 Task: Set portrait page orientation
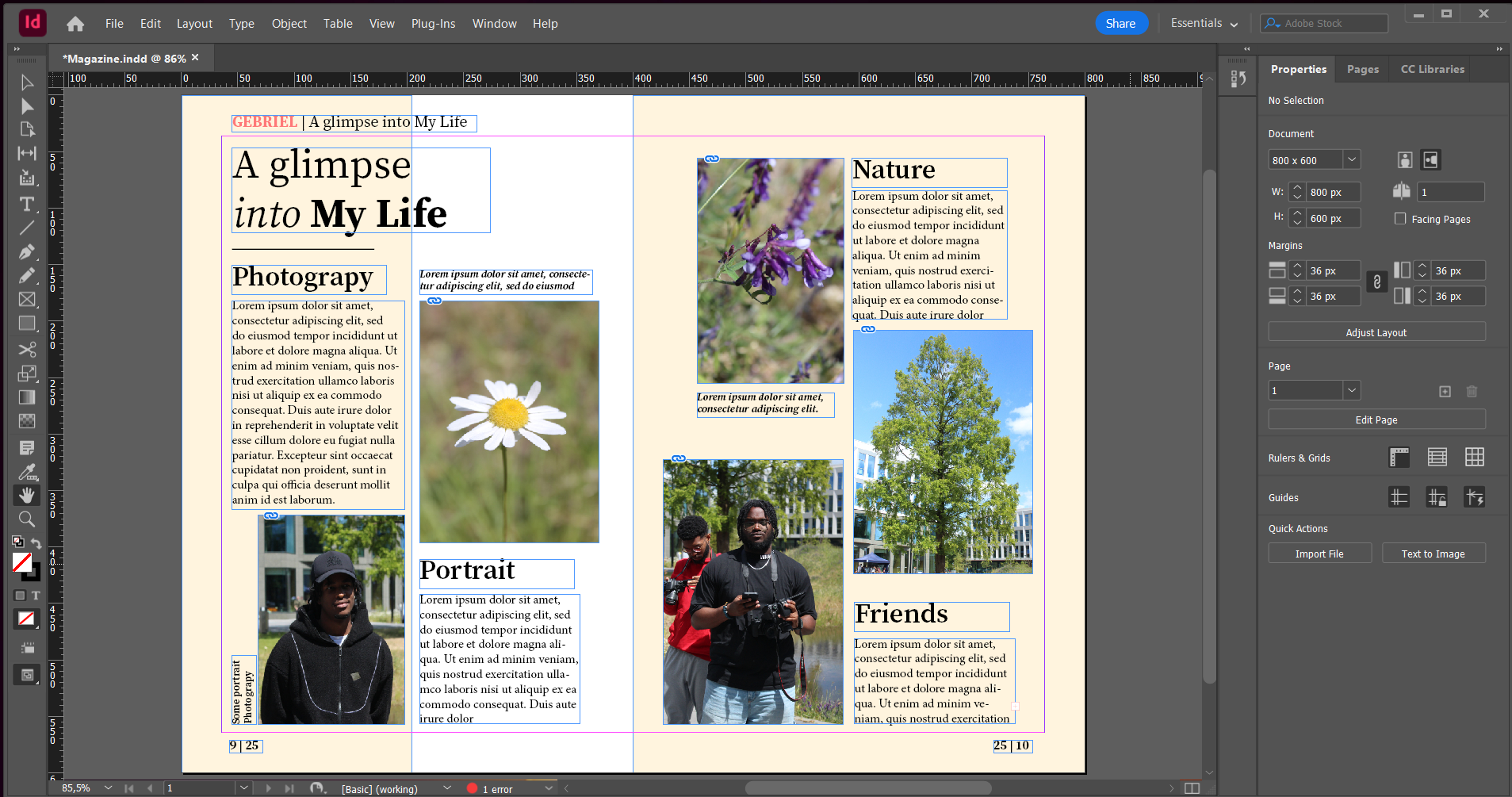tap(1404, 160)
